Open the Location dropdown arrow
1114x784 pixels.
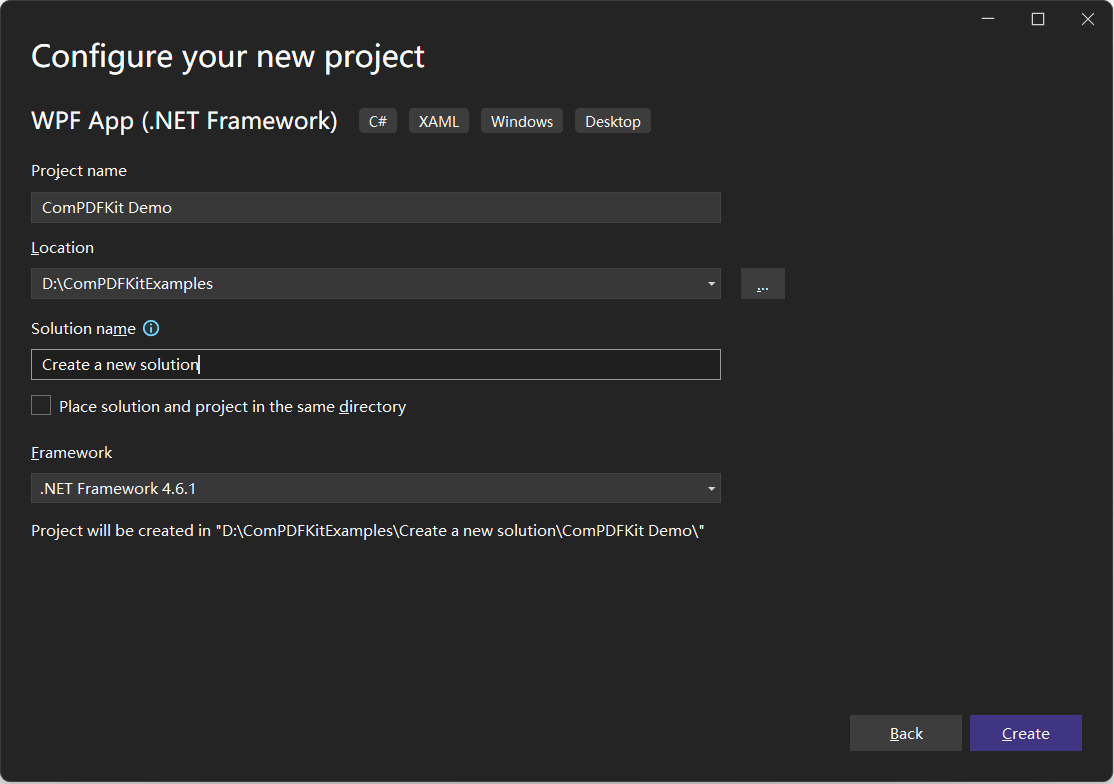[710, 283]
